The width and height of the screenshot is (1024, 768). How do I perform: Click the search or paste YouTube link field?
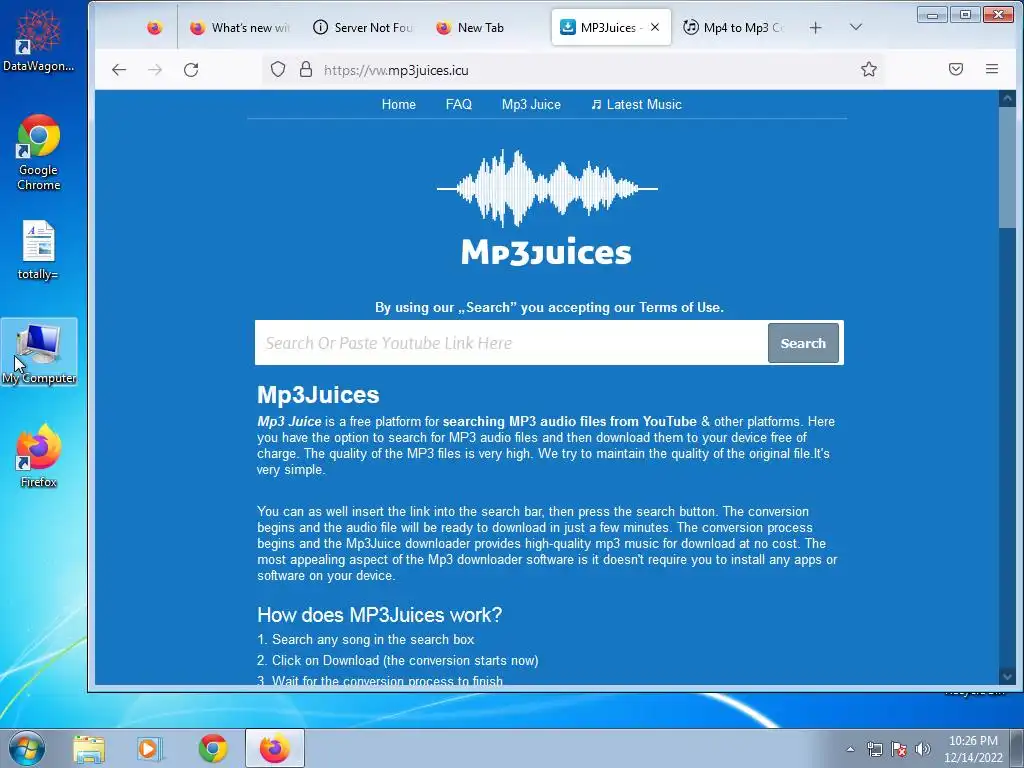[511, 343]
